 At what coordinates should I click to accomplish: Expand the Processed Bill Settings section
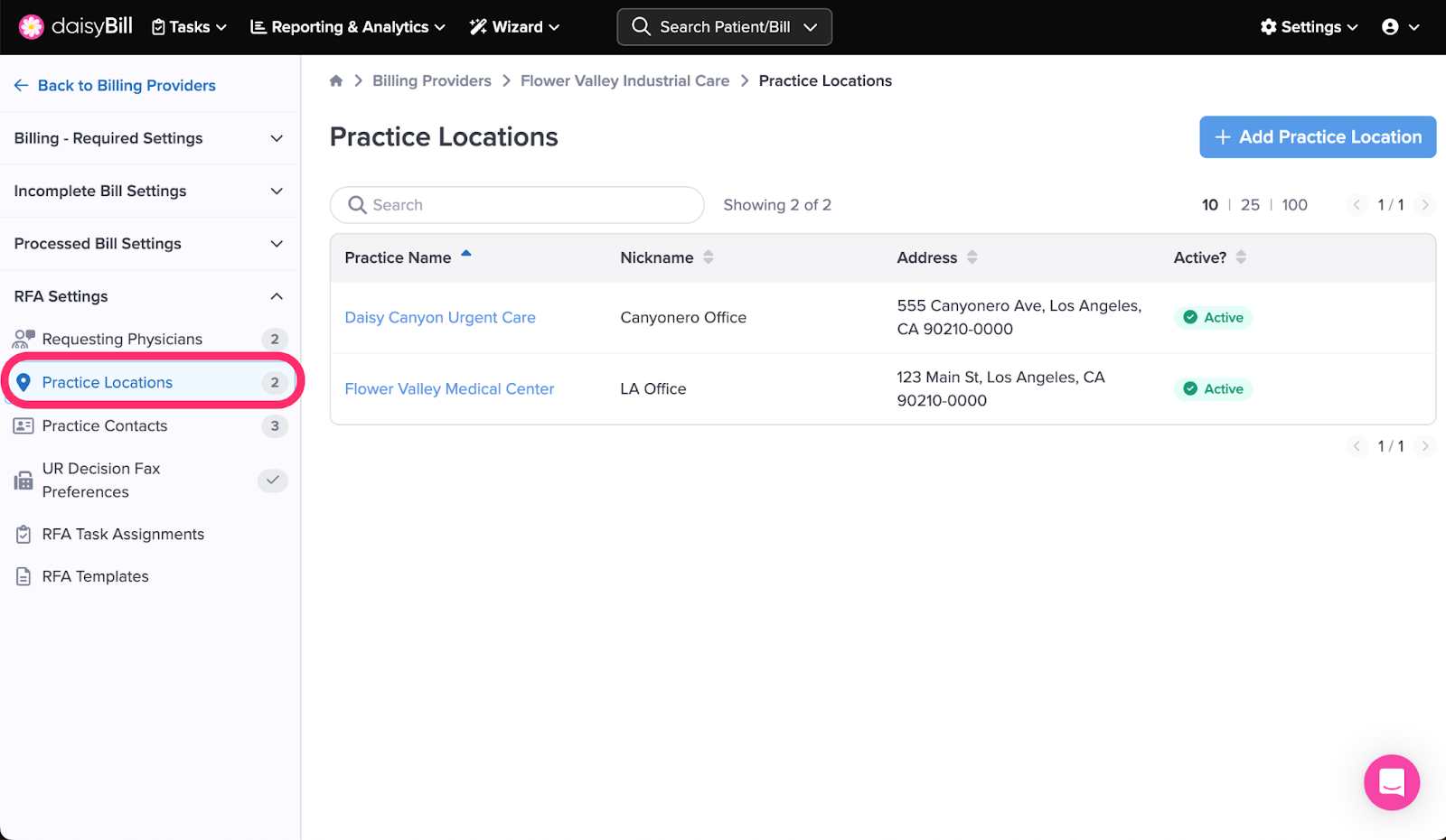(150, 244)
